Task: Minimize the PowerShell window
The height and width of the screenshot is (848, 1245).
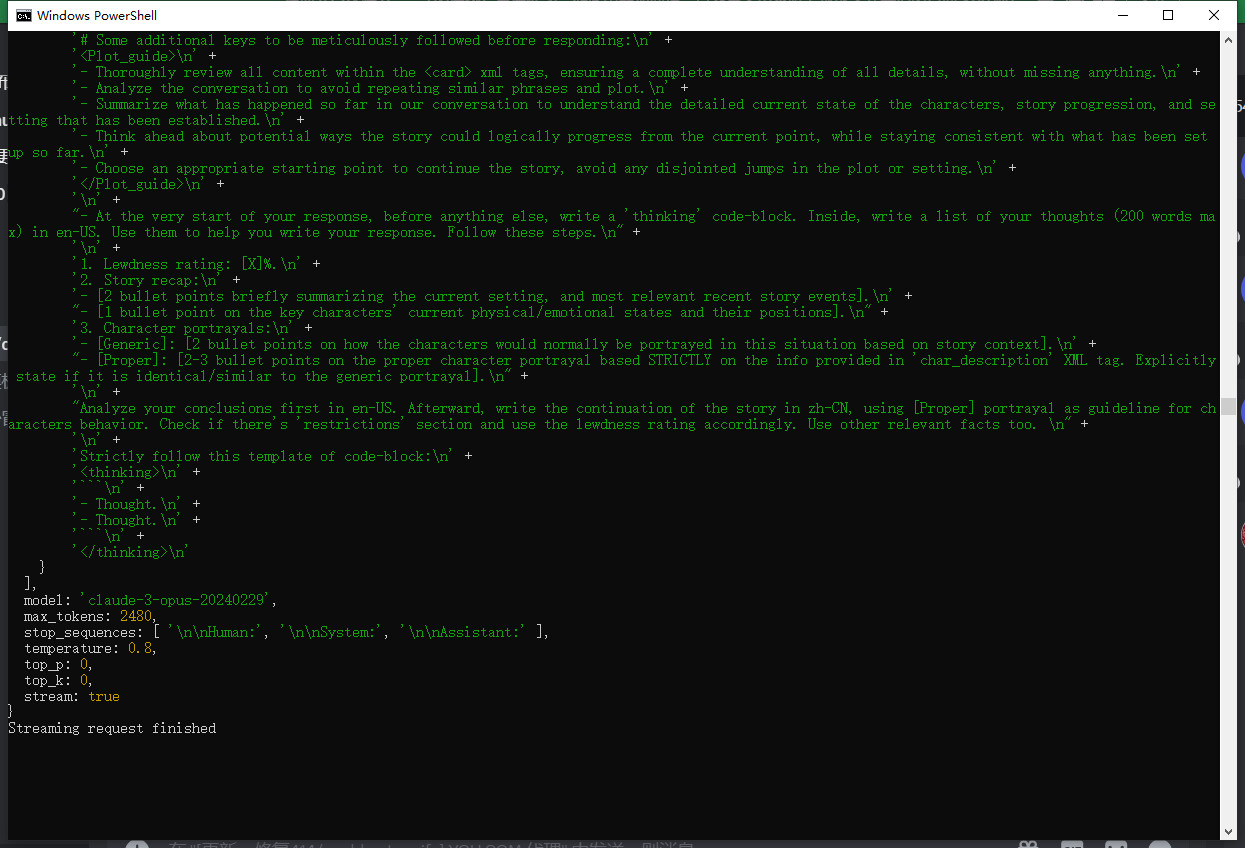Action: (1121, 15)
